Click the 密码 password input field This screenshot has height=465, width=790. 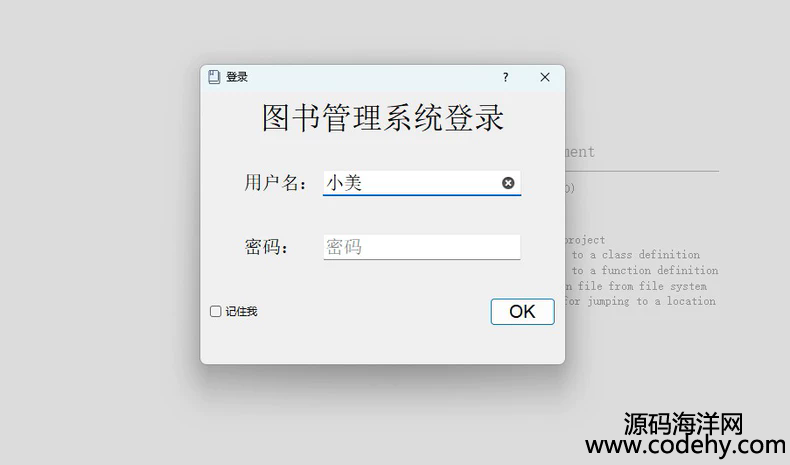pos(422,247)
